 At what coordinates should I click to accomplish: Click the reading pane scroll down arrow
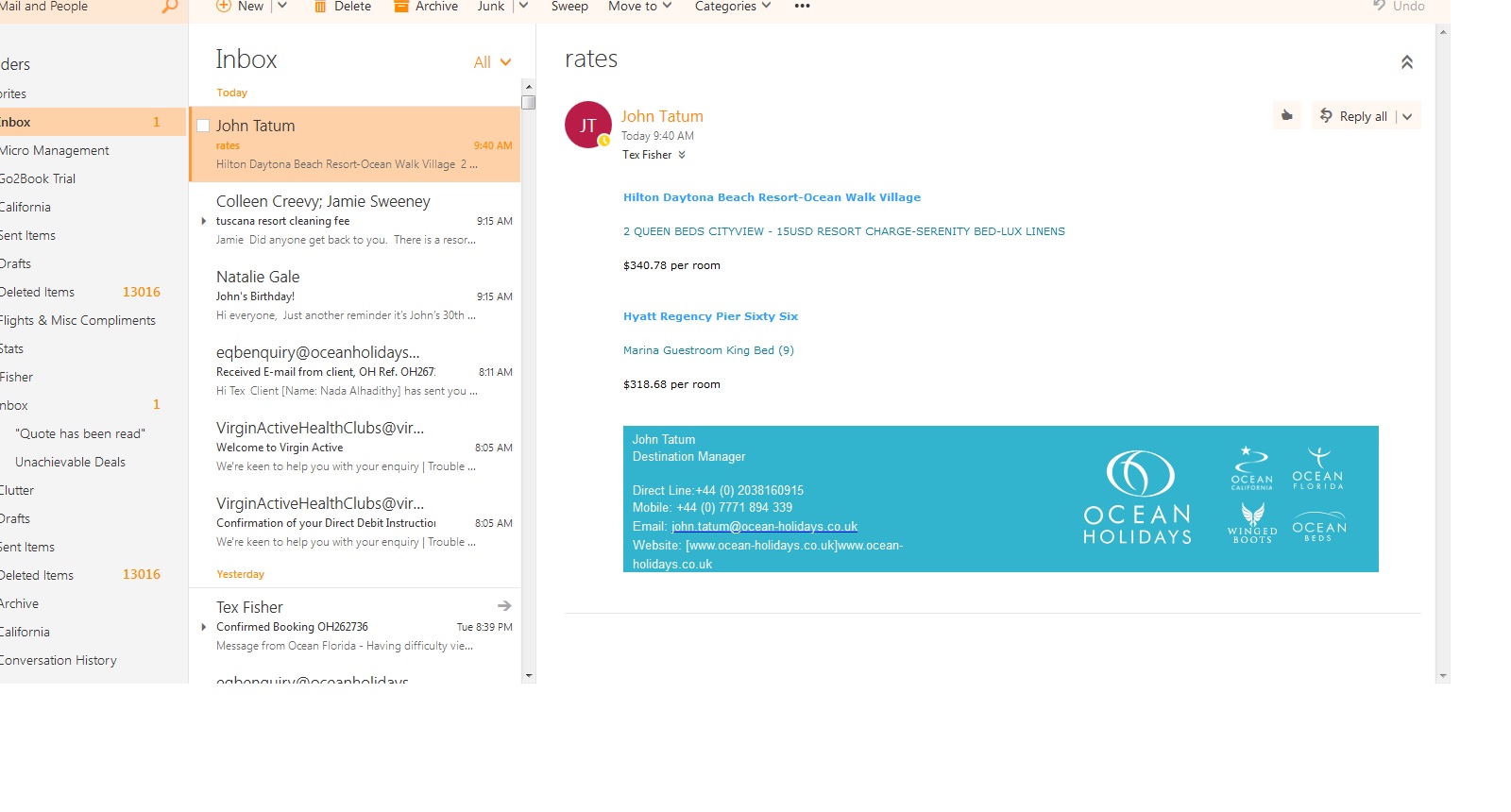1442,676
